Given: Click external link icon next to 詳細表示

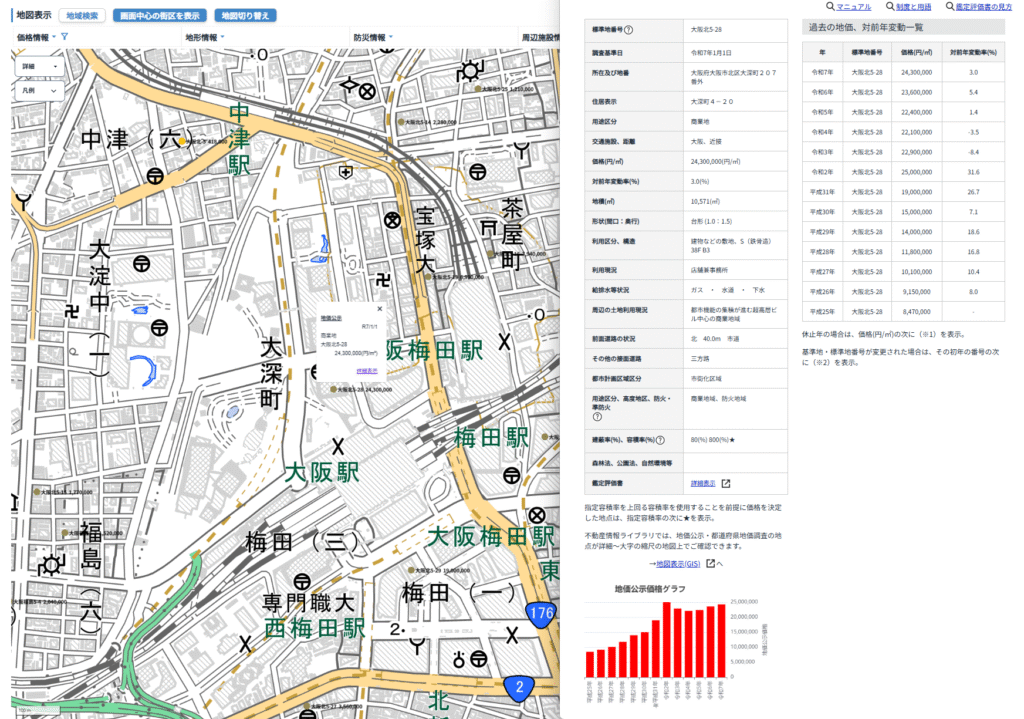Looking at the screenshot, I should tap(726, 484).
